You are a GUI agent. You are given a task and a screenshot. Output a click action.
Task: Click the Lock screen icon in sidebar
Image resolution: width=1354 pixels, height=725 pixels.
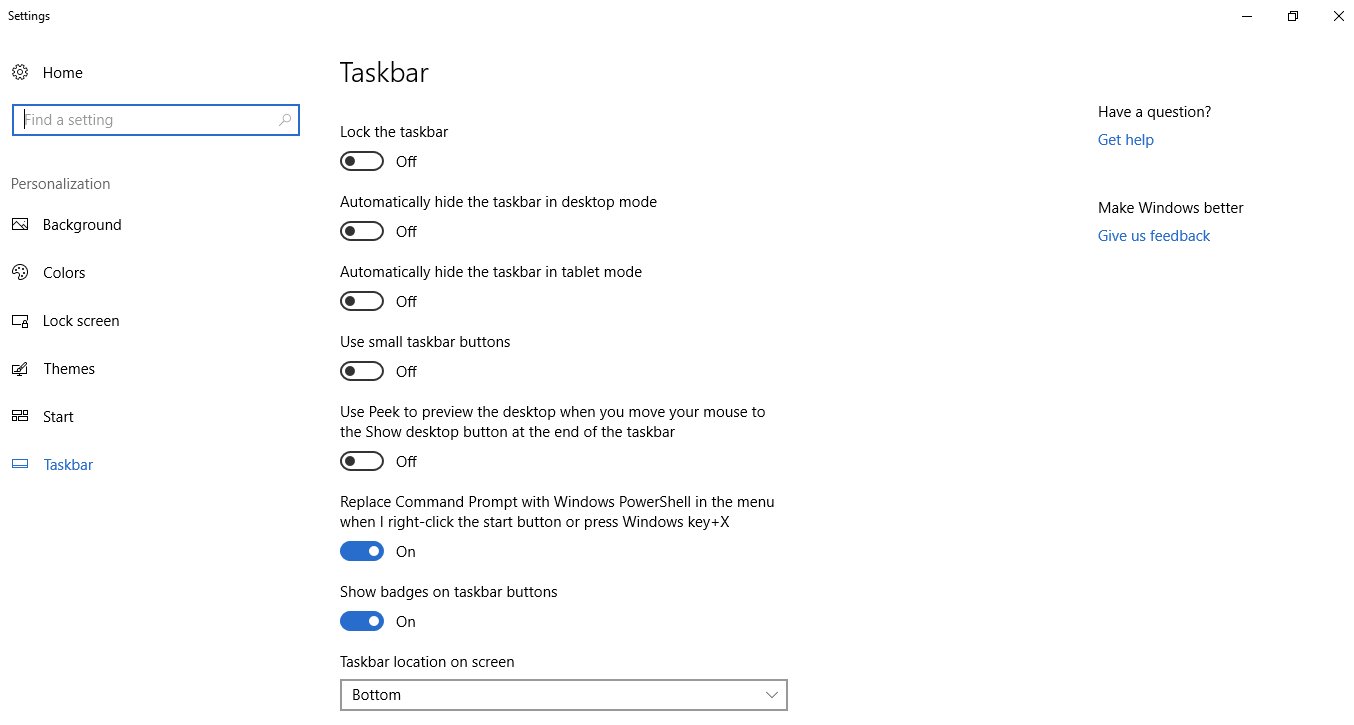coord(20,320)
